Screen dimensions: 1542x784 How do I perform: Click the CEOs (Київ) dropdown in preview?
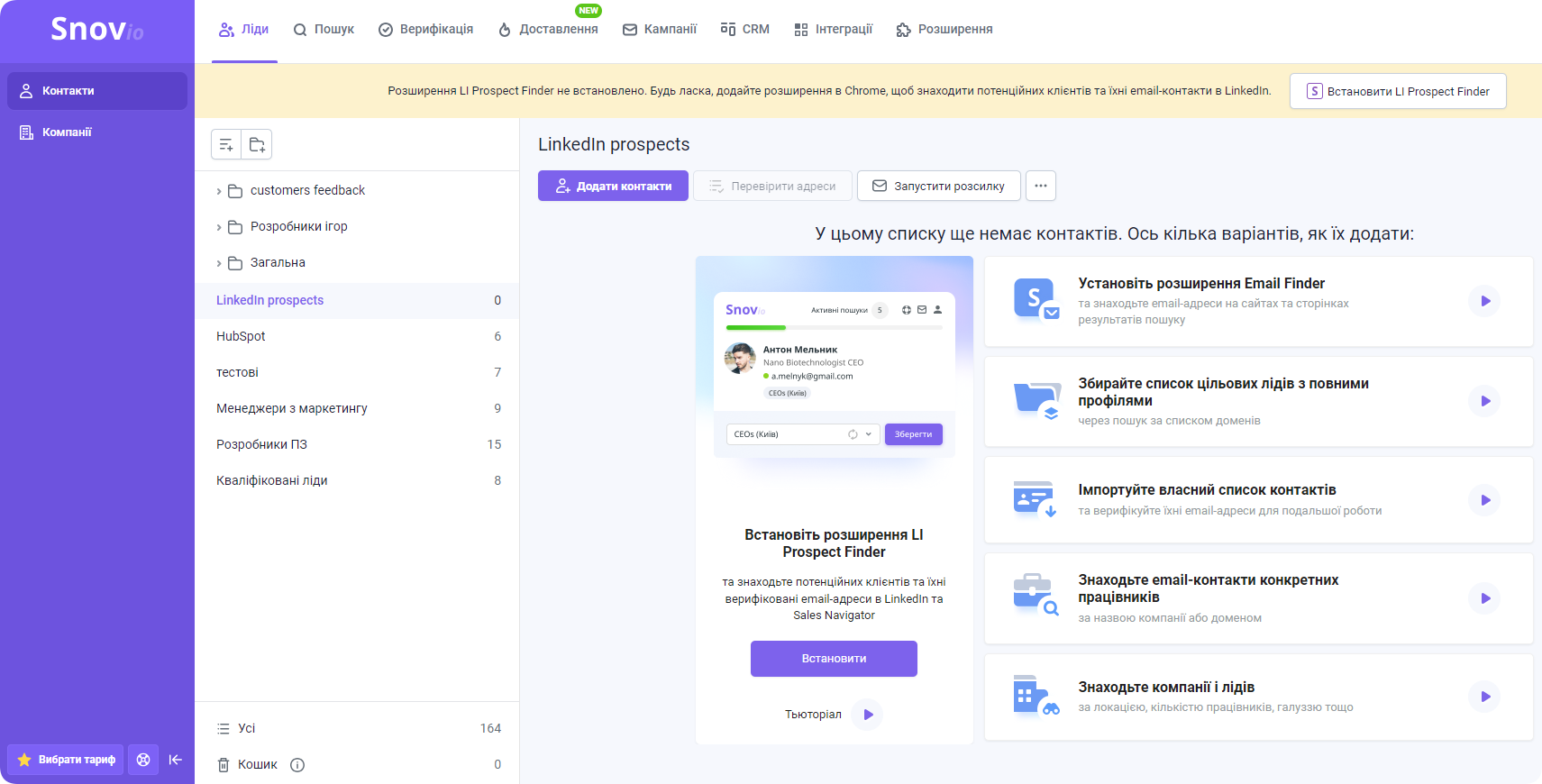[x=802, y=434]
